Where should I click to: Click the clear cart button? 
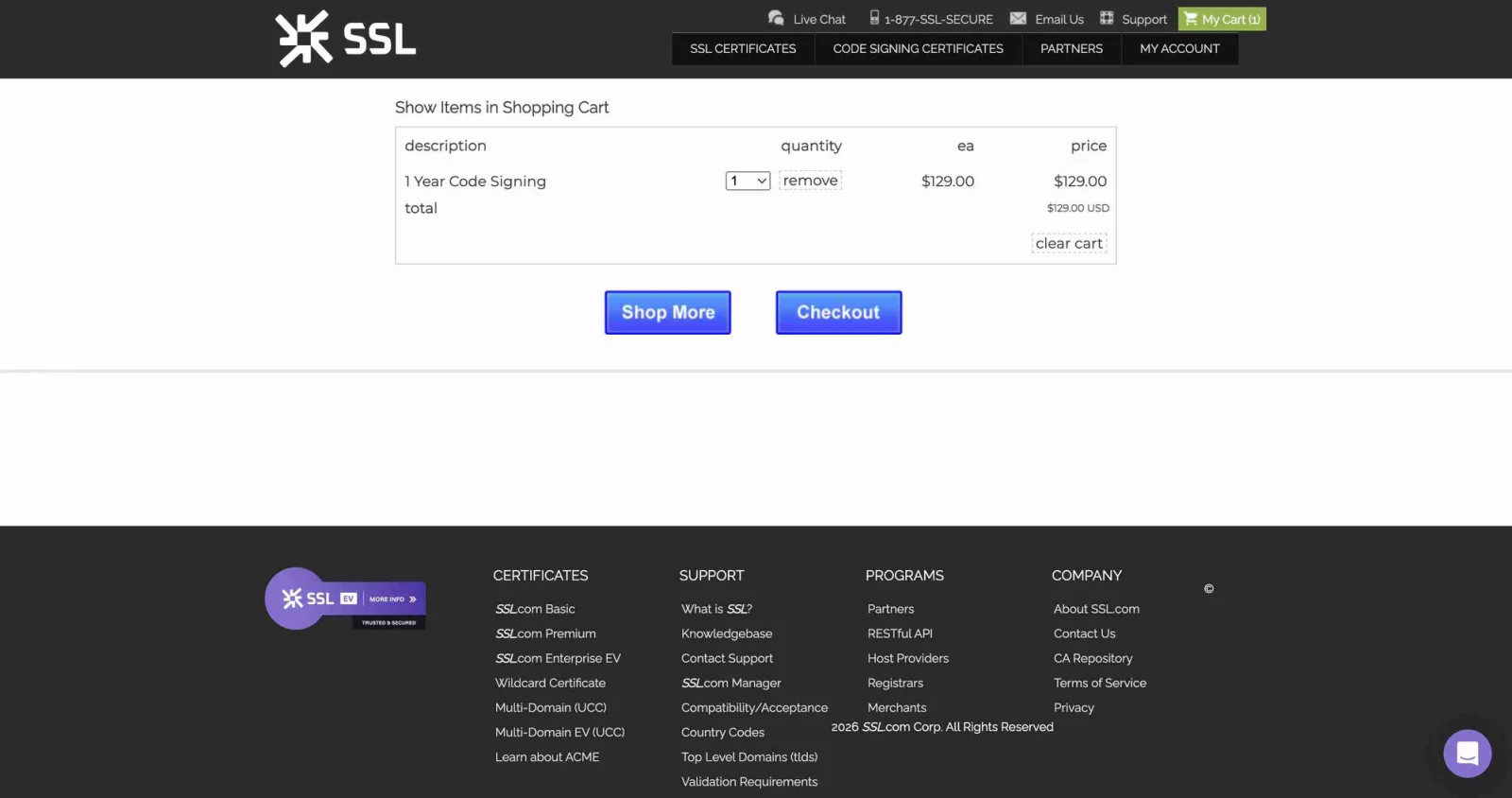coord(1069,244)
